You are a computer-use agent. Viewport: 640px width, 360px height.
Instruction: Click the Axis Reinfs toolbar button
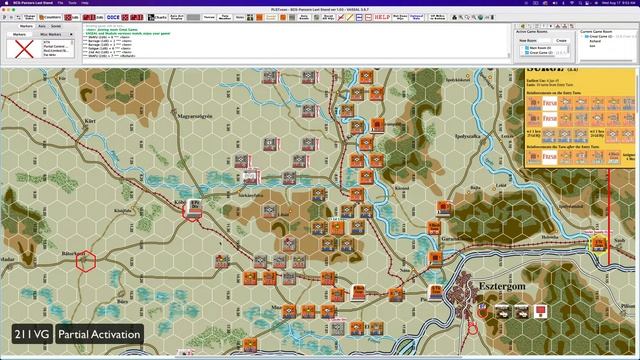(x=304, y=17)
